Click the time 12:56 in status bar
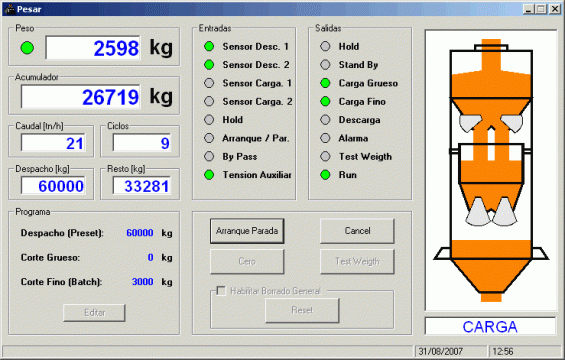Image resolution: width=565 pixels, height=360 pixels. point(503,351)
